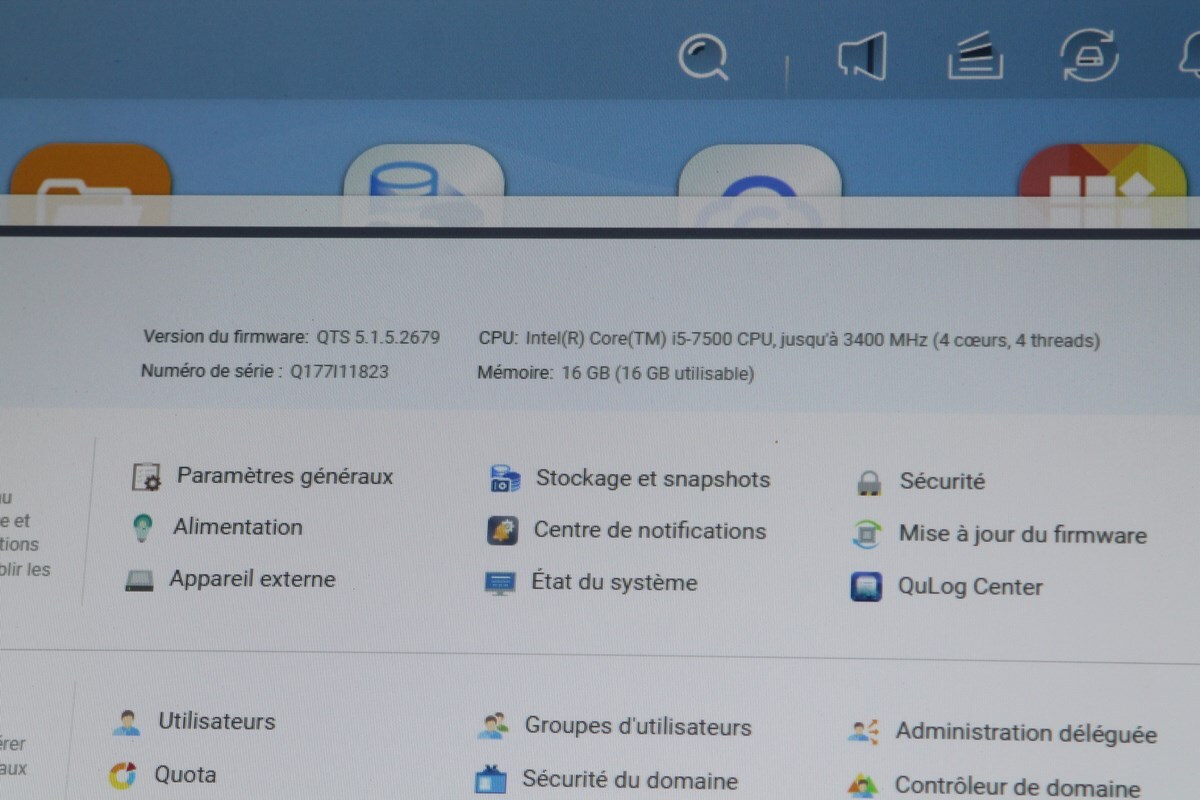Open Paramètres généraux settings
The height and width of the screenshot is (800, 1200).
point(285,476)
